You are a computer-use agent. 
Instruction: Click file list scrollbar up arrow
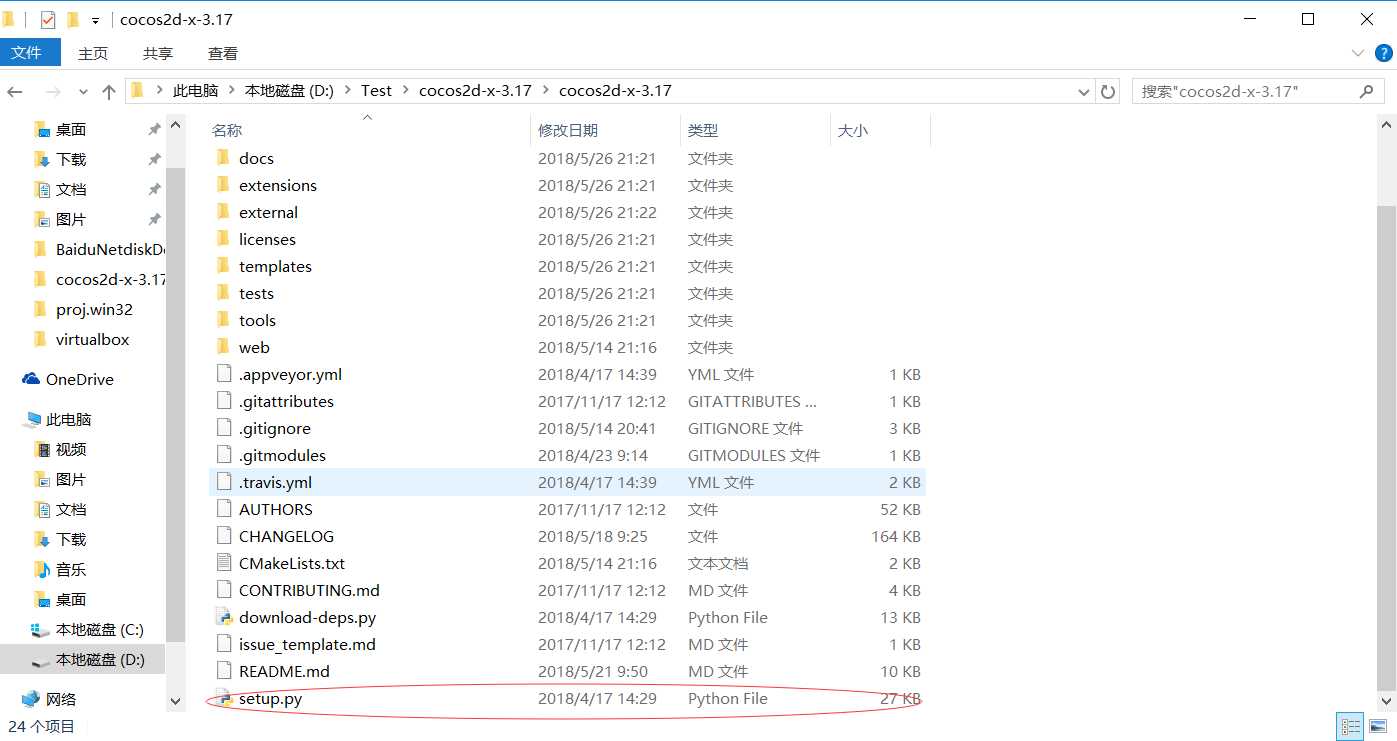click(1386, 126)
